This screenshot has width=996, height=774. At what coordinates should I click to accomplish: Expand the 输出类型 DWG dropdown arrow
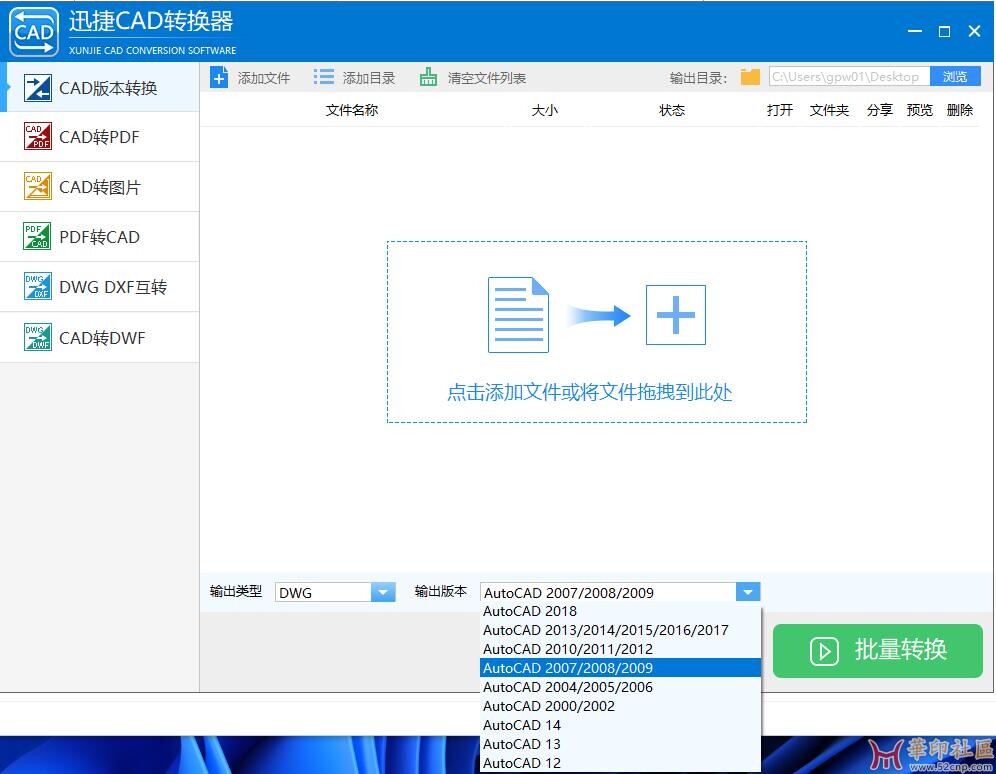pos(383,592)
